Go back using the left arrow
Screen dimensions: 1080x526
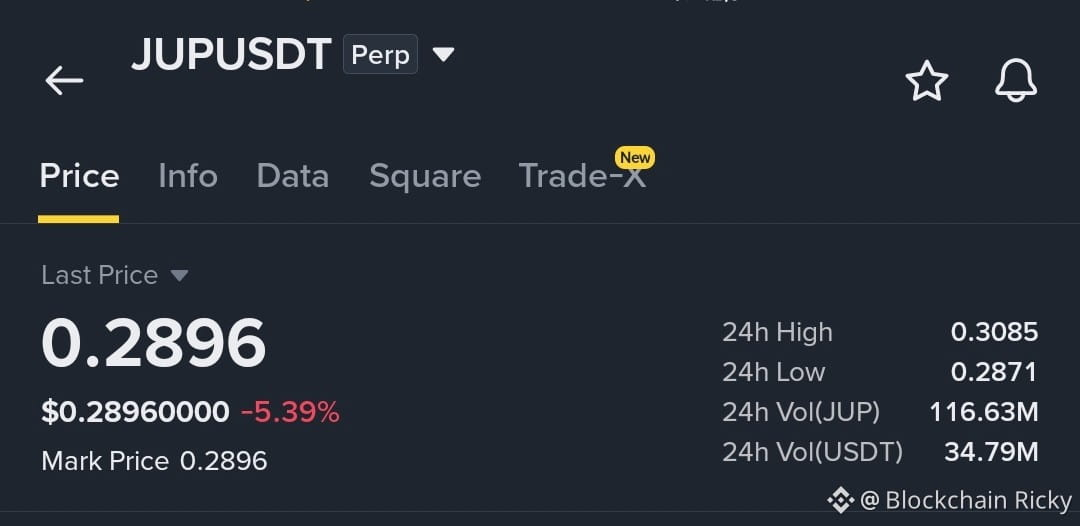(64, 81)
